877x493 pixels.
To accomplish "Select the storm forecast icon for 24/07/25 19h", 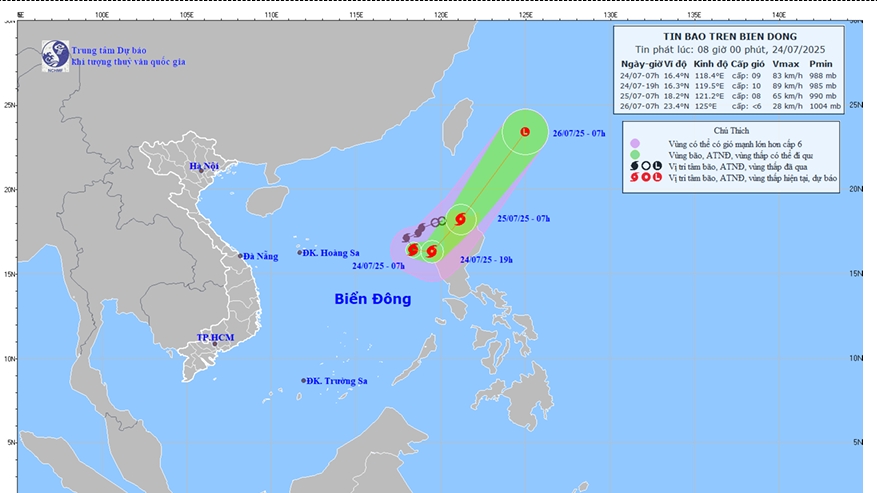I will tap(431, 251).
